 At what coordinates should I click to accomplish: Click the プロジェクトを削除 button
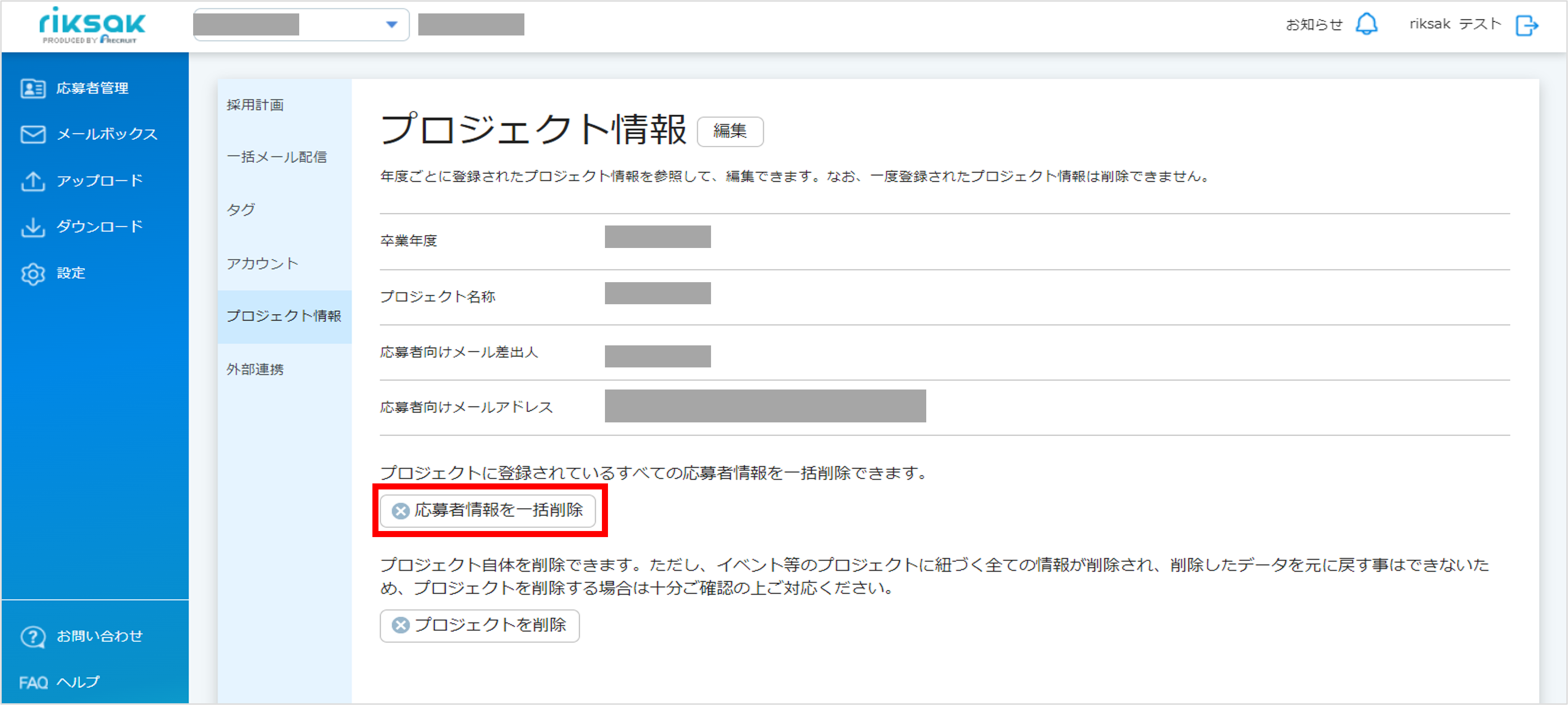(480, 625)
